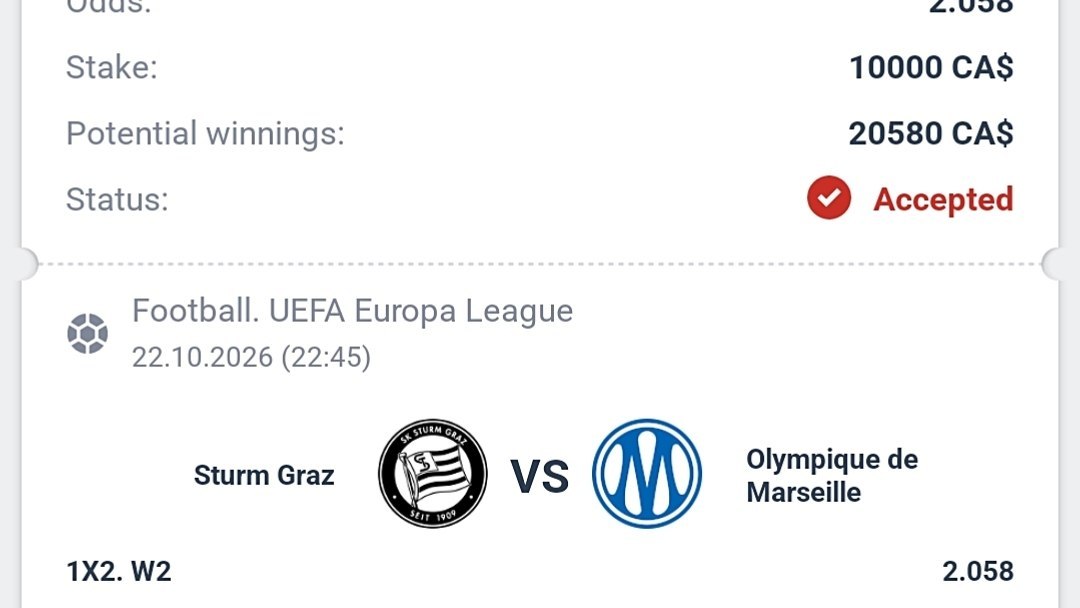Open the Football. UEFA Europa League heading

[x=352, y=311]
